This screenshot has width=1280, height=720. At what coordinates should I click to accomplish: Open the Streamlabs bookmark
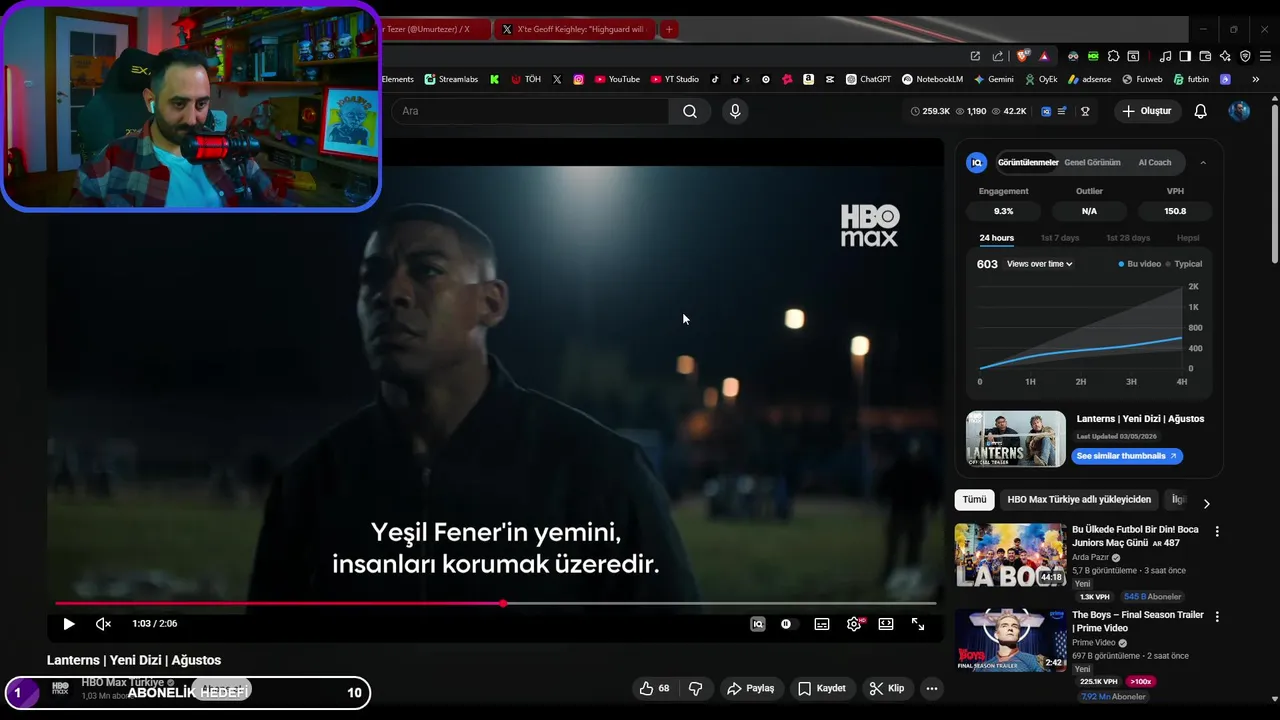[x=451, y=79]
